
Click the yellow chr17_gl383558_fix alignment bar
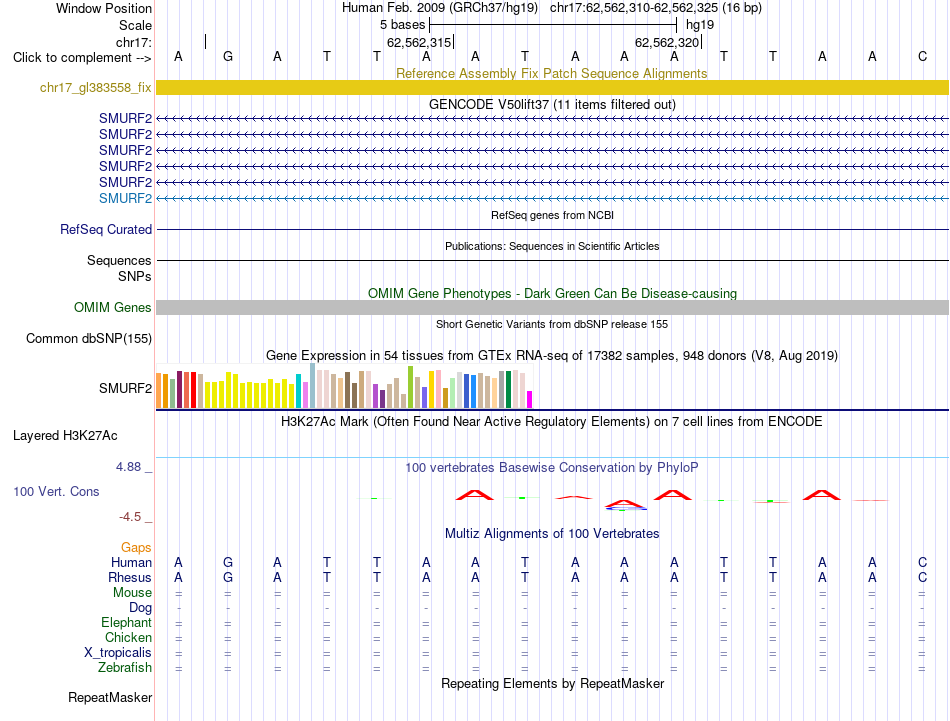(x=552, y=87)
